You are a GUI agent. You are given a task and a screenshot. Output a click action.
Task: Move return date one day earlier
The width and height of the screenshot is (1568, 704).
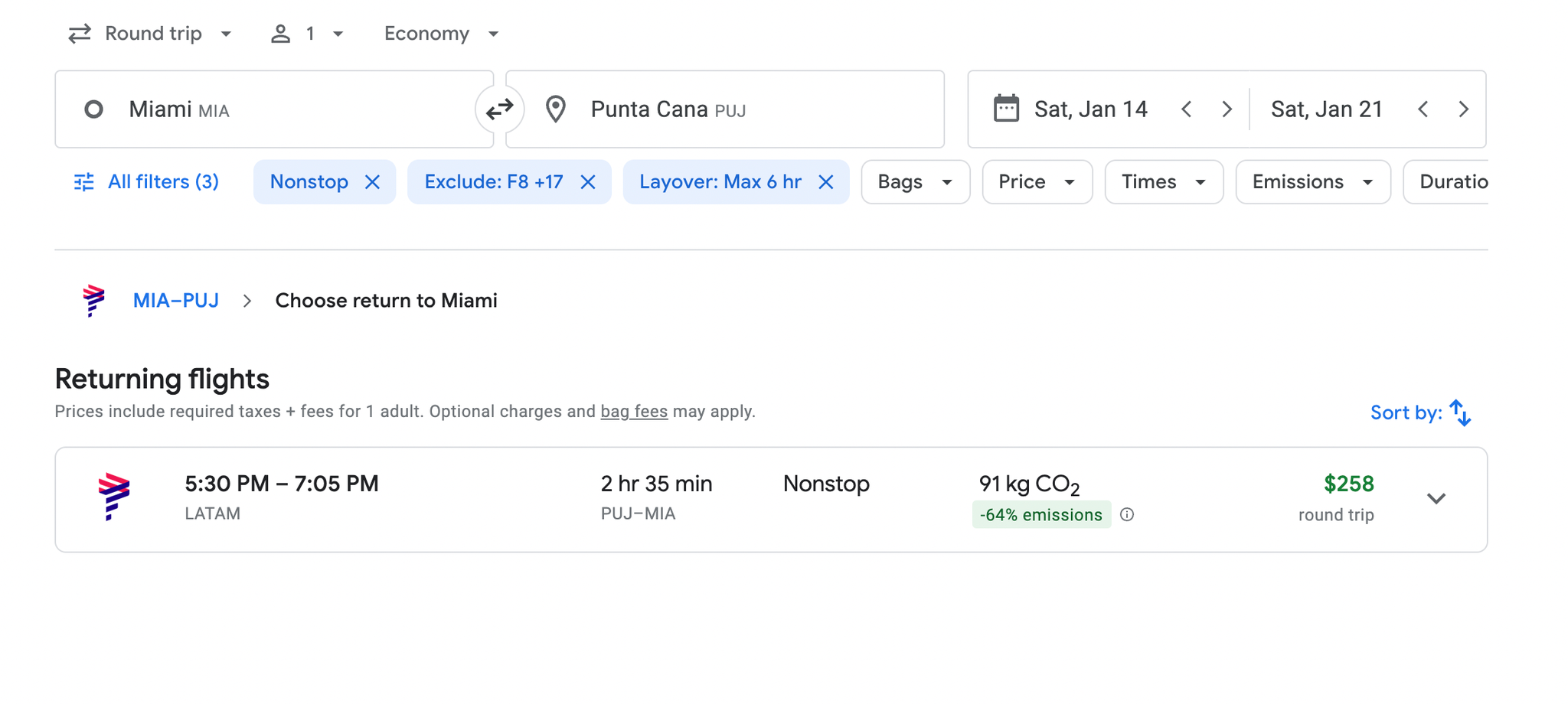(x=1423, y=109)
